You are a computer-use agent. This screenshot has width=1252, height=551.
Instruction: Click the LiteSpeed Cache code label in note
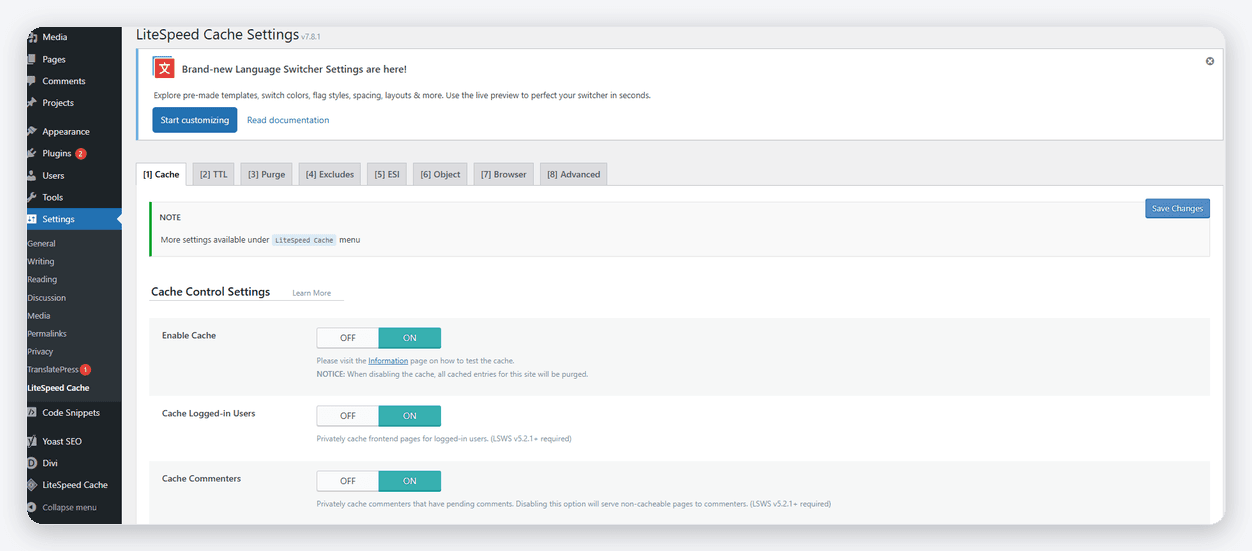304,240
